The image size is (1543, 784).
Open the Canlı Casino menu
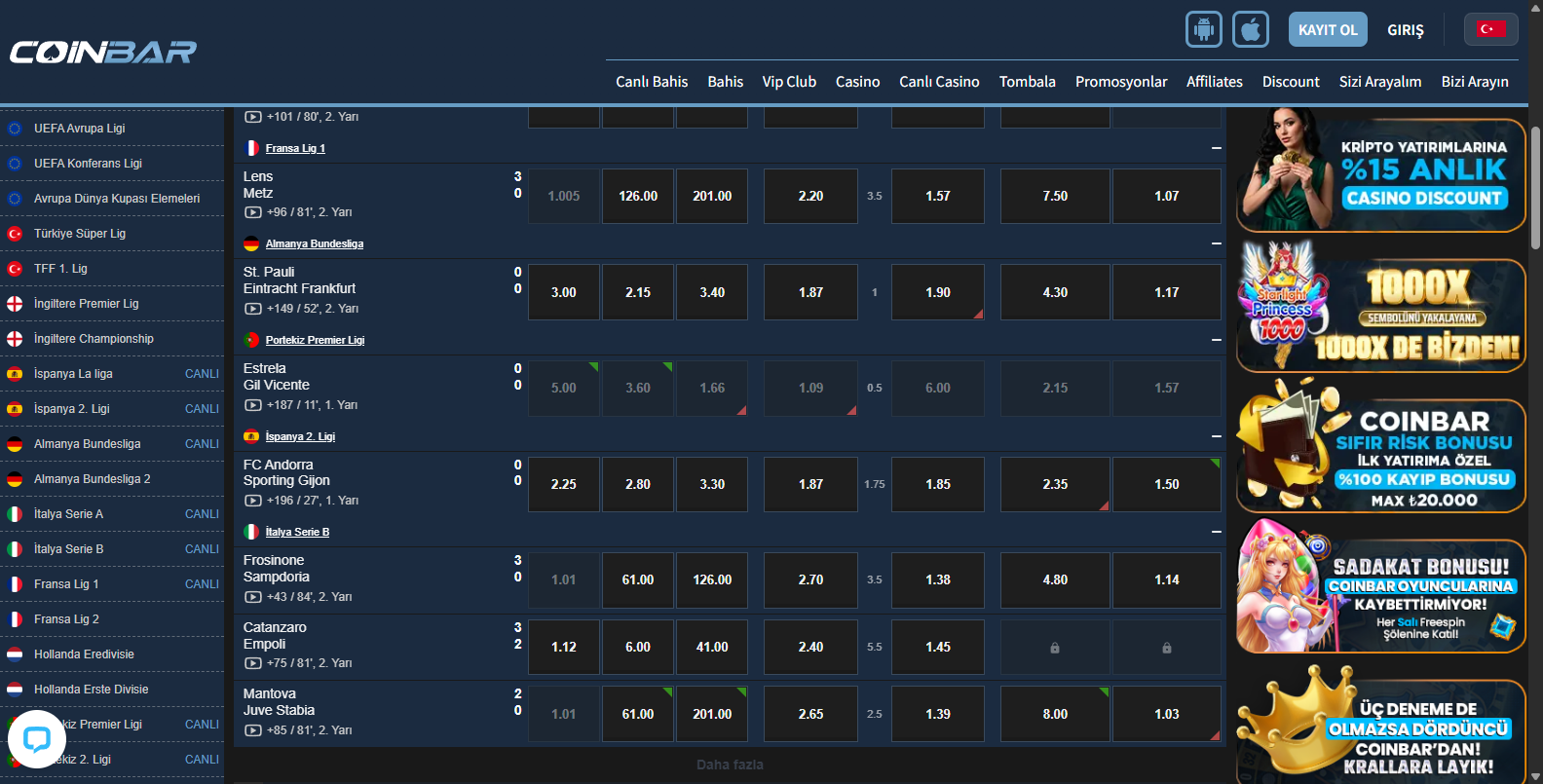click(x=938, y=82)
